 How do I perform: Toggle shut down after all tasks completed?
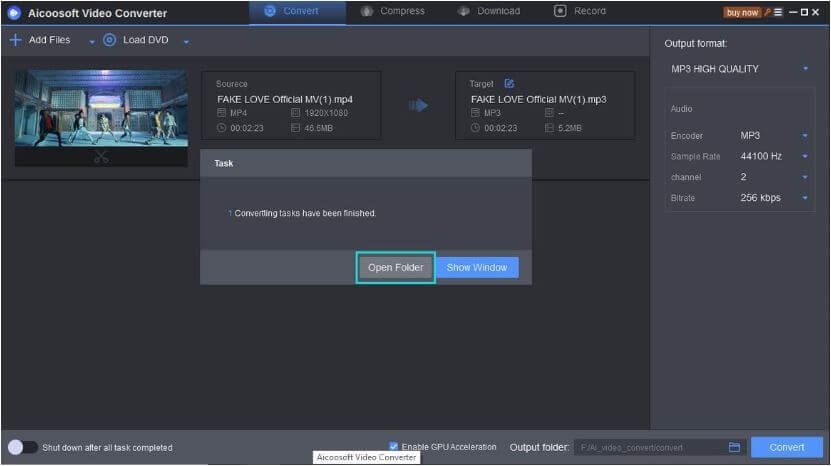(x=21, y=447)
